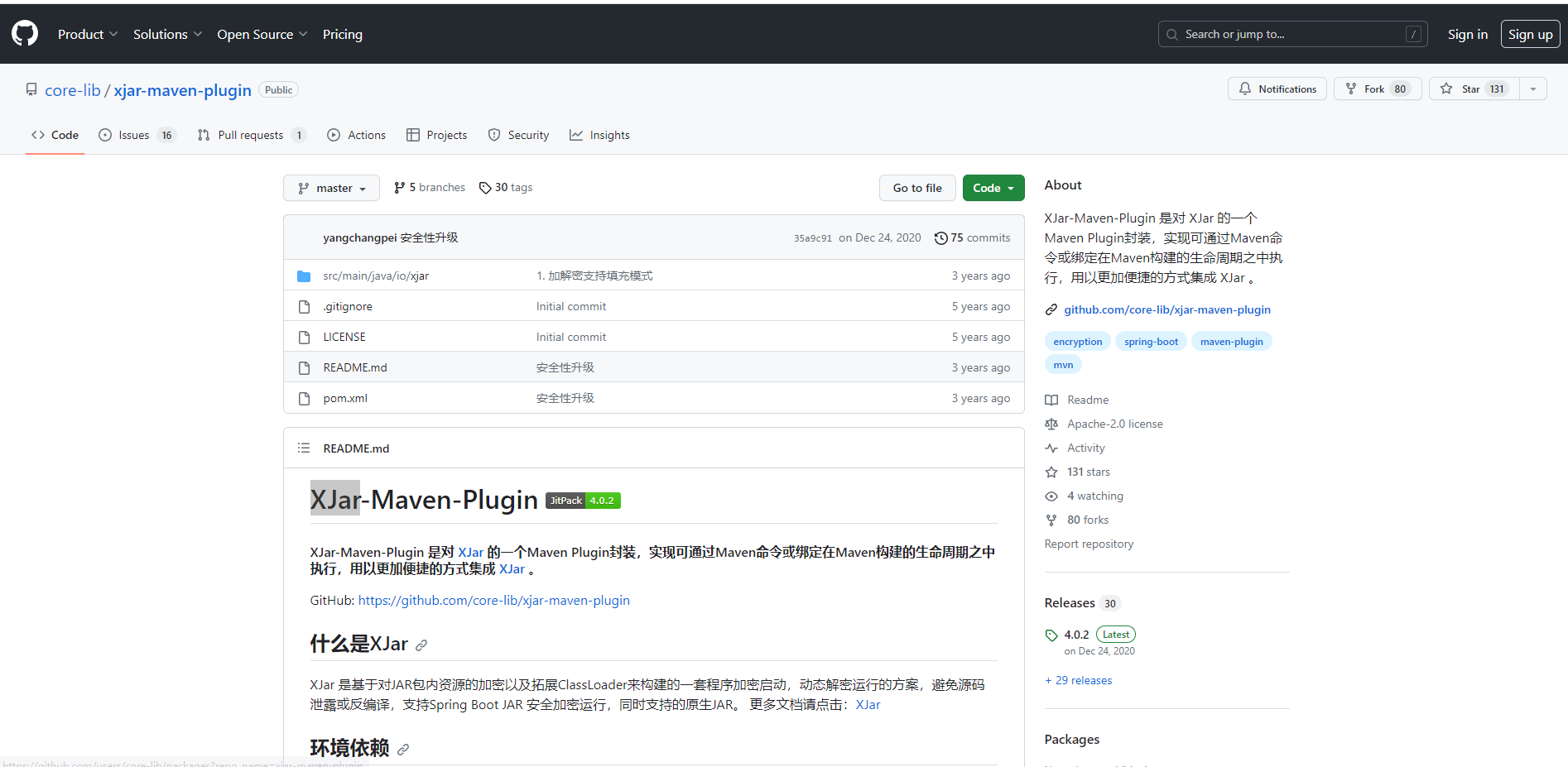Select the spring-boot topic tag
1568x767 pixels.
pos(1151,341)
